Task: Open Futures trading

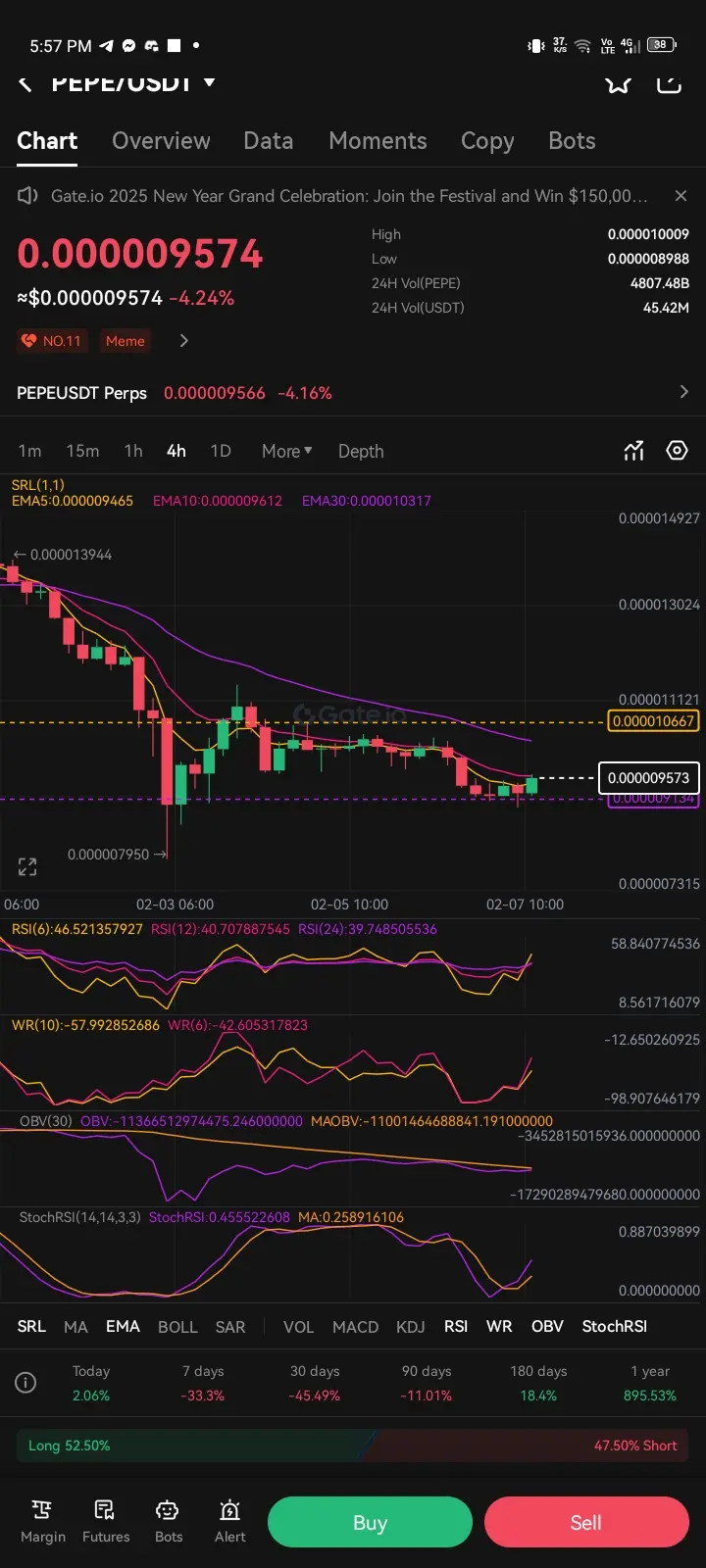Action: click(106, 1522)
